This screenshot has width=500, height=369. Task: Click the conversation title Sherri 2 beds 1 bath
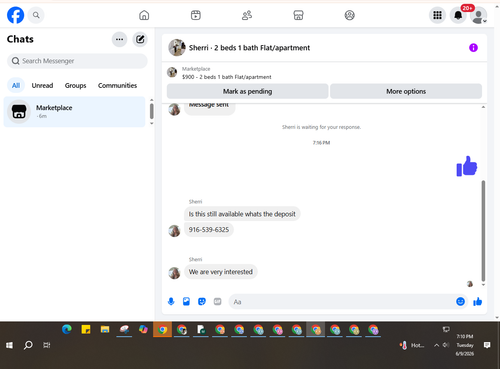tap(249, 48)
